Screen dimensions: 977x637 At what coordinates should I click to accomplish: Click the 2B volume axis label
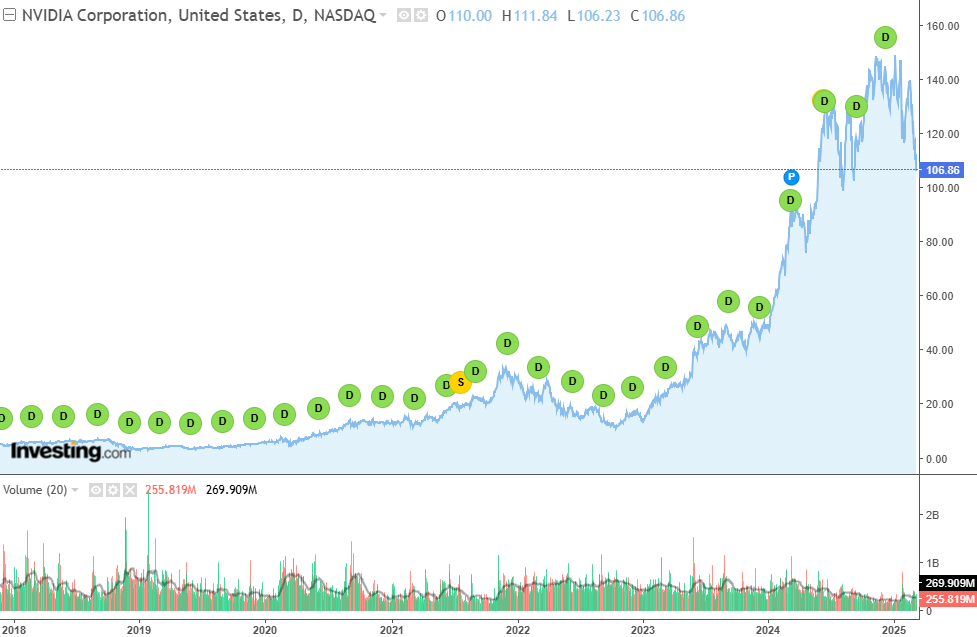click(x=933, y=515)
